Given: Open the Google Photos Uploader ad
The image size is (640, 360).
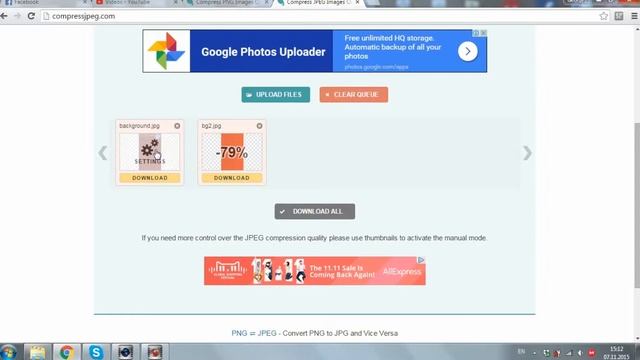Looking at the screenshot, I should (314, 51).
